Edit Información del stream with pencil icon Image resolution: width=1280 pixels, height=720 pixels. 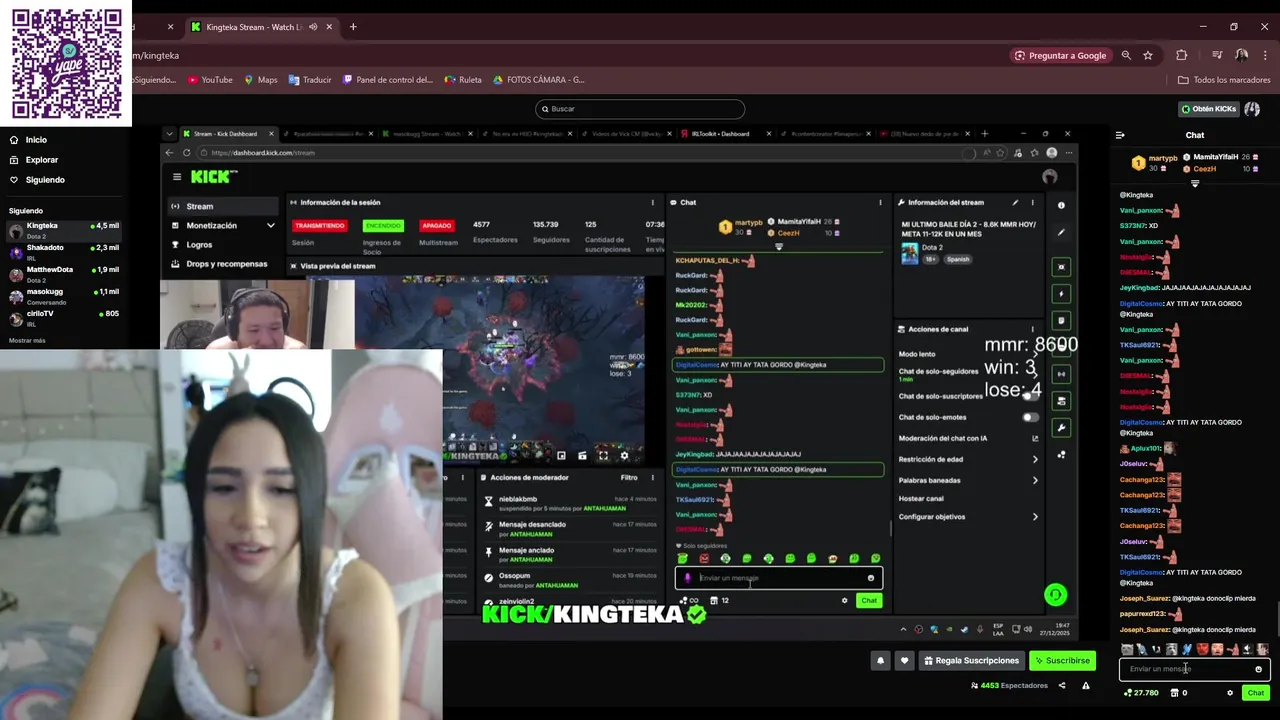click(1015, 202)
